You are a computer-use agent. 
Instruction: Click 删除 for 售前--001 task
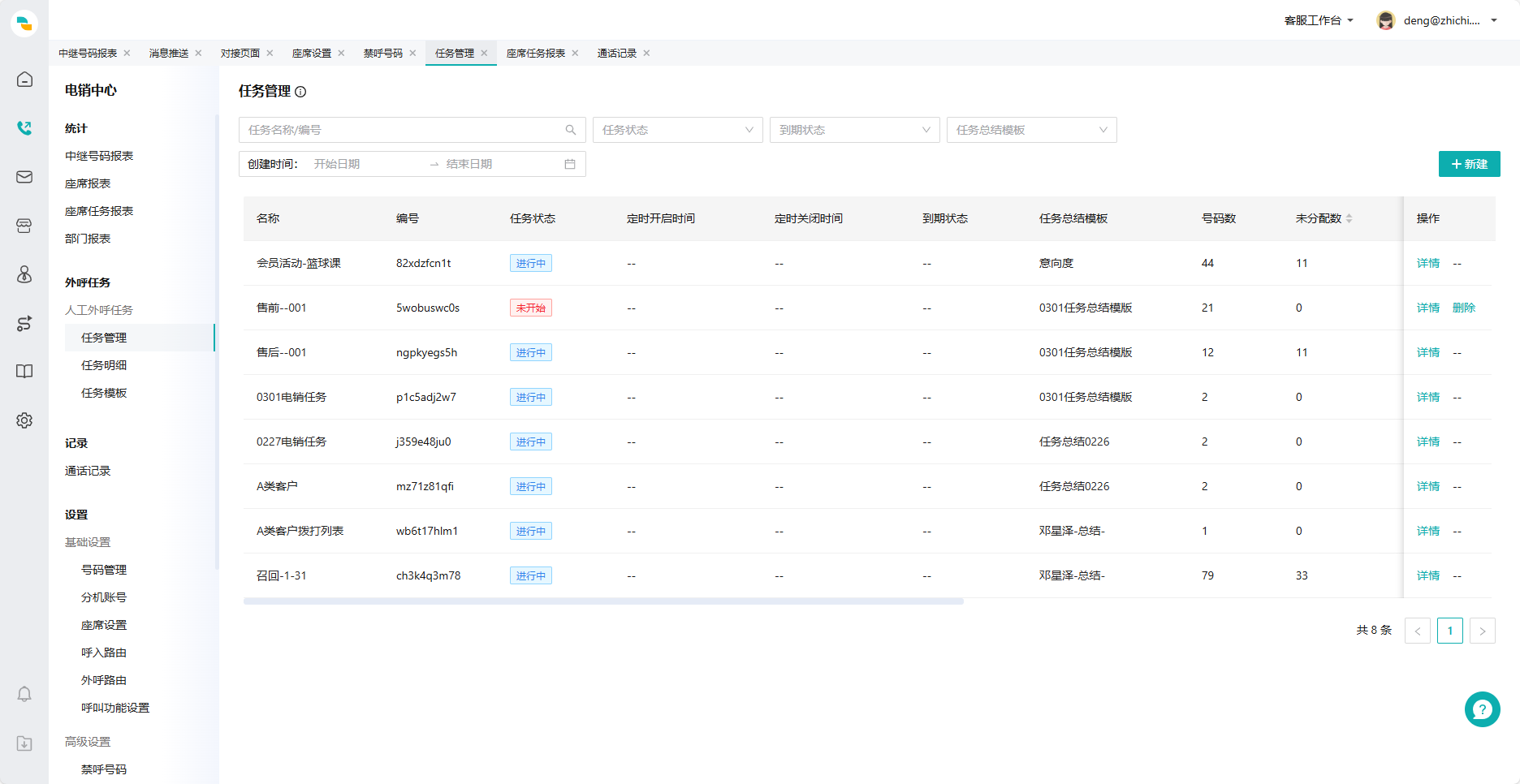coord(1463,308)
